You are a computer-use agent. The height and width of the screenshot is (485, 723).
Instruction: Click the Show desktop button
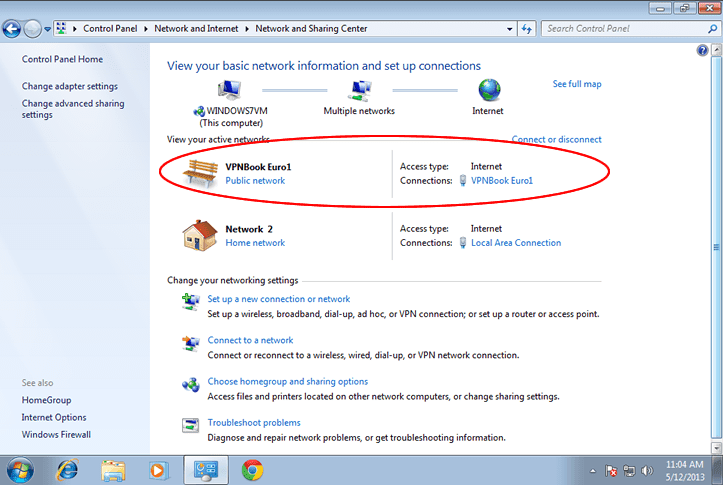point(717,470)
